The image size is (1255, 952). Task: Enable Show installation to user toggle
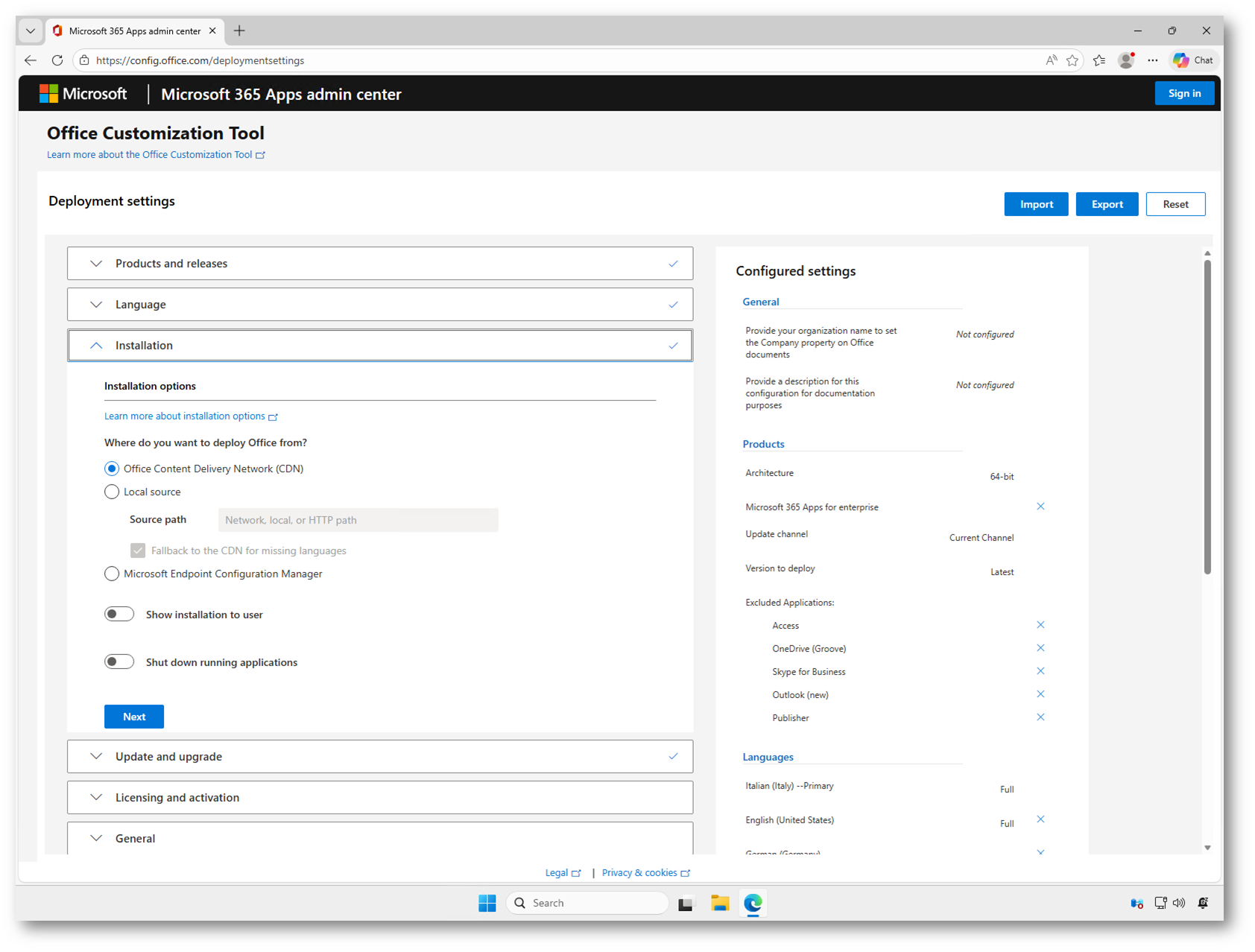(x=119, y=615)
